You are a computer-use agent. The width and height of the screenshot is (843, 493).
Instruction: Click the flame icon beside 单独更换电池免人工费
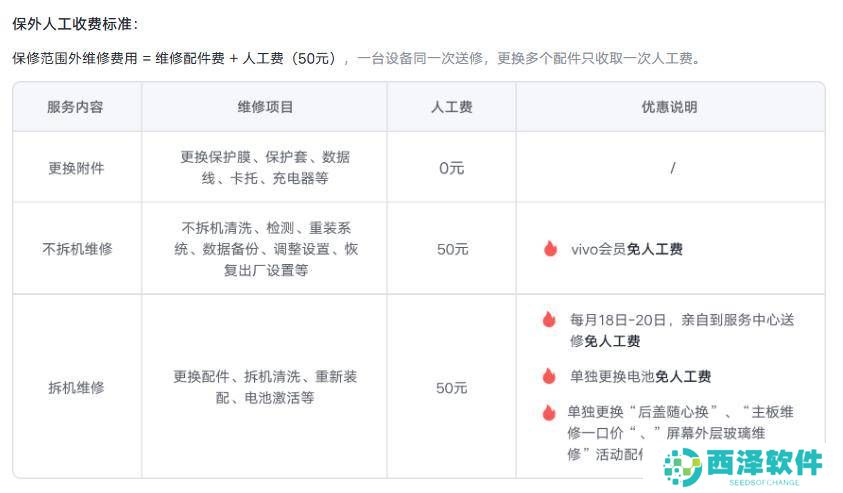[549, 376]
